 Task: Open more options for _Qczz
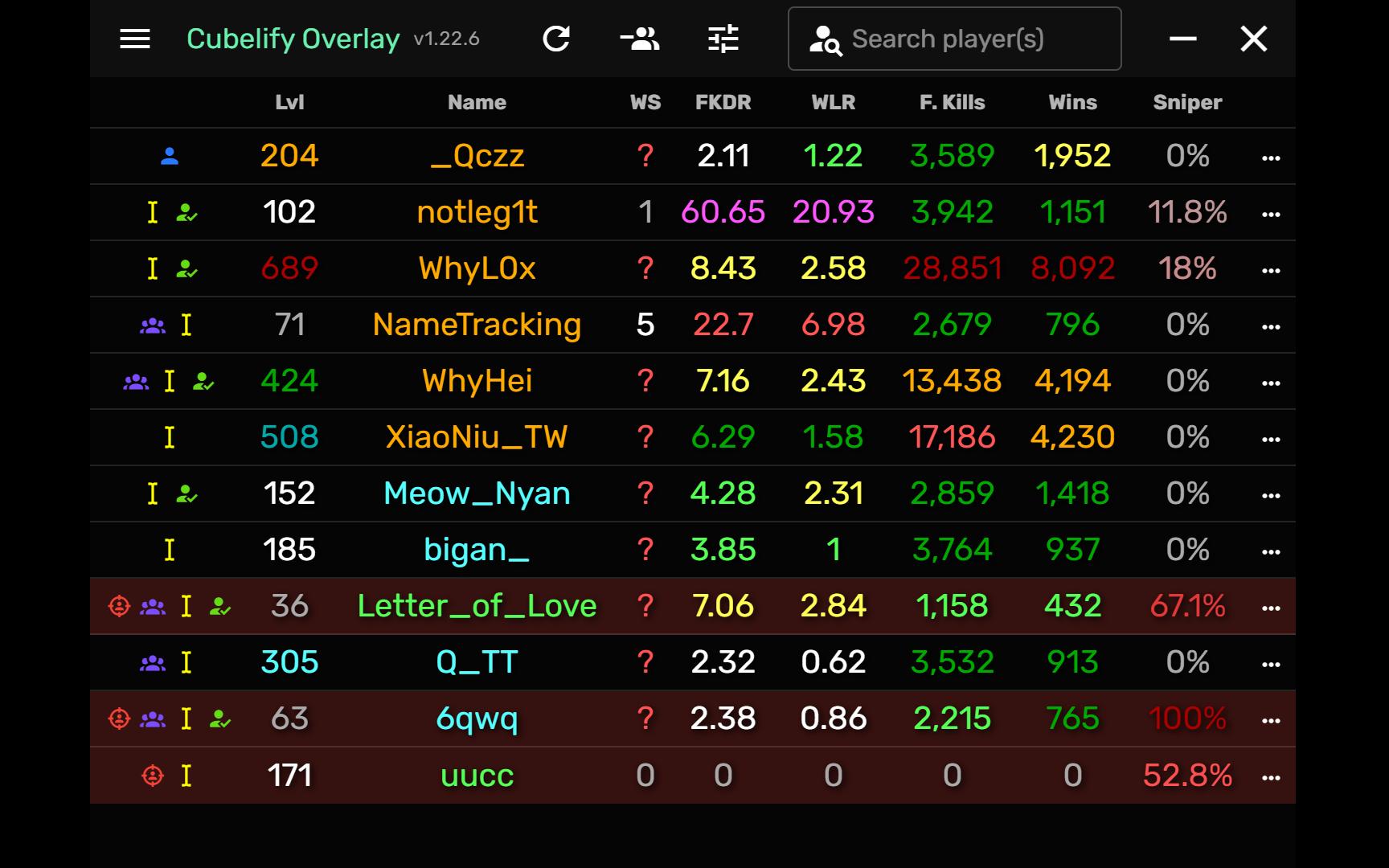pyautogui.click(x=1271, y=158)
